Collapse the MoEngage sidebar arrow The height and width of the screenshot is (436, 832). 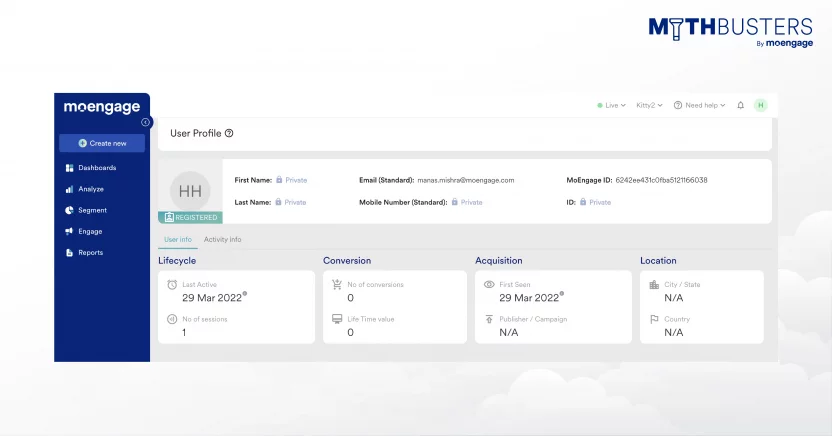tap(145, 123)
